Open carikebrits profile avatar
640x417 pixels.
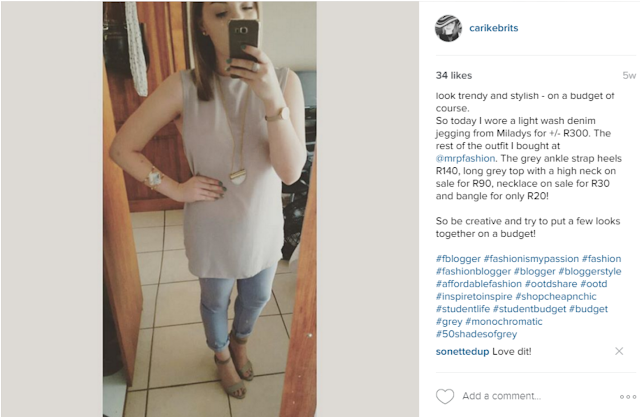(x=448, y=29)
